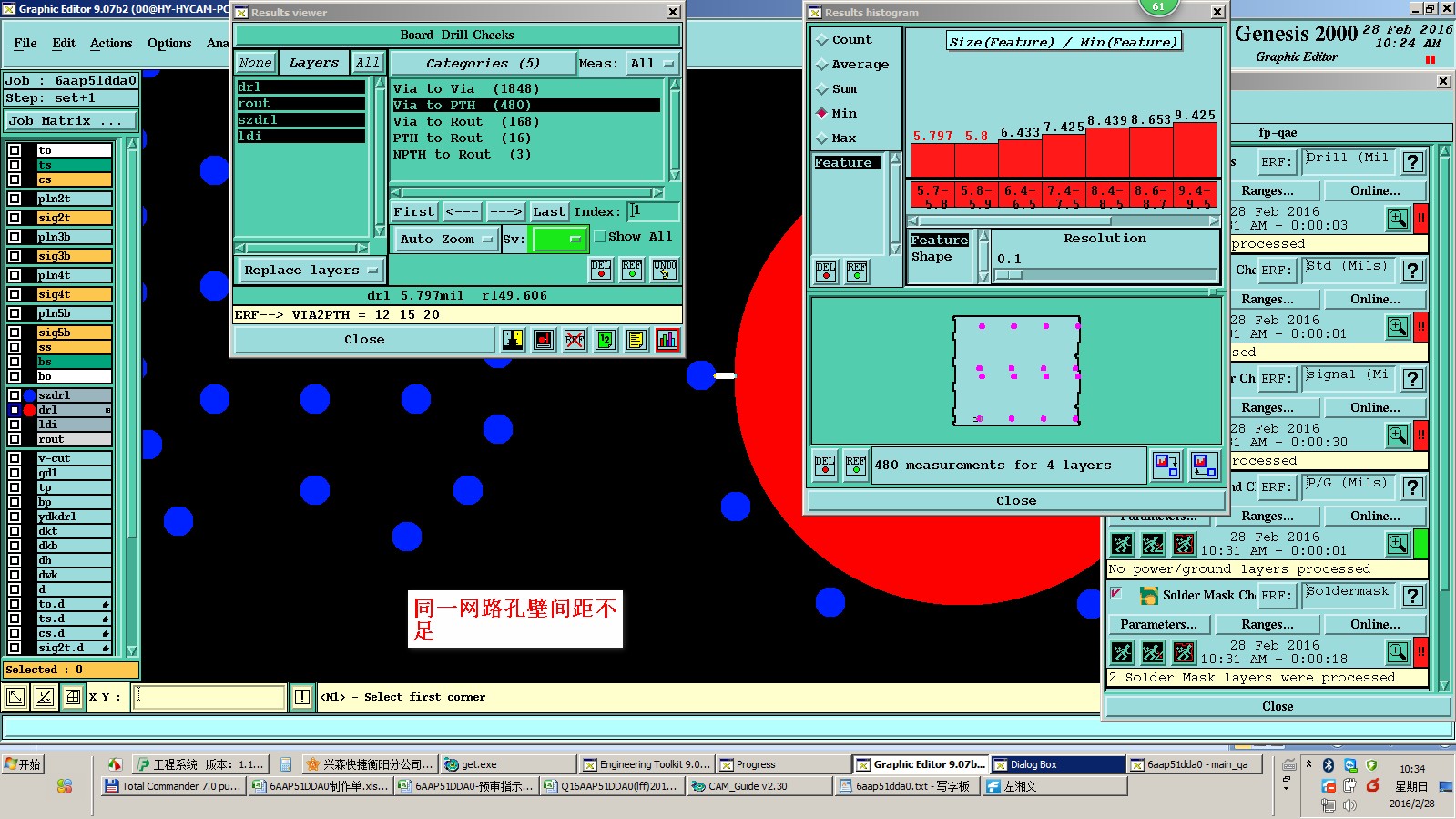Screen dimensions: 1456x819
Task: Open the Replace layers dropdown
Action: click(311, 271)
